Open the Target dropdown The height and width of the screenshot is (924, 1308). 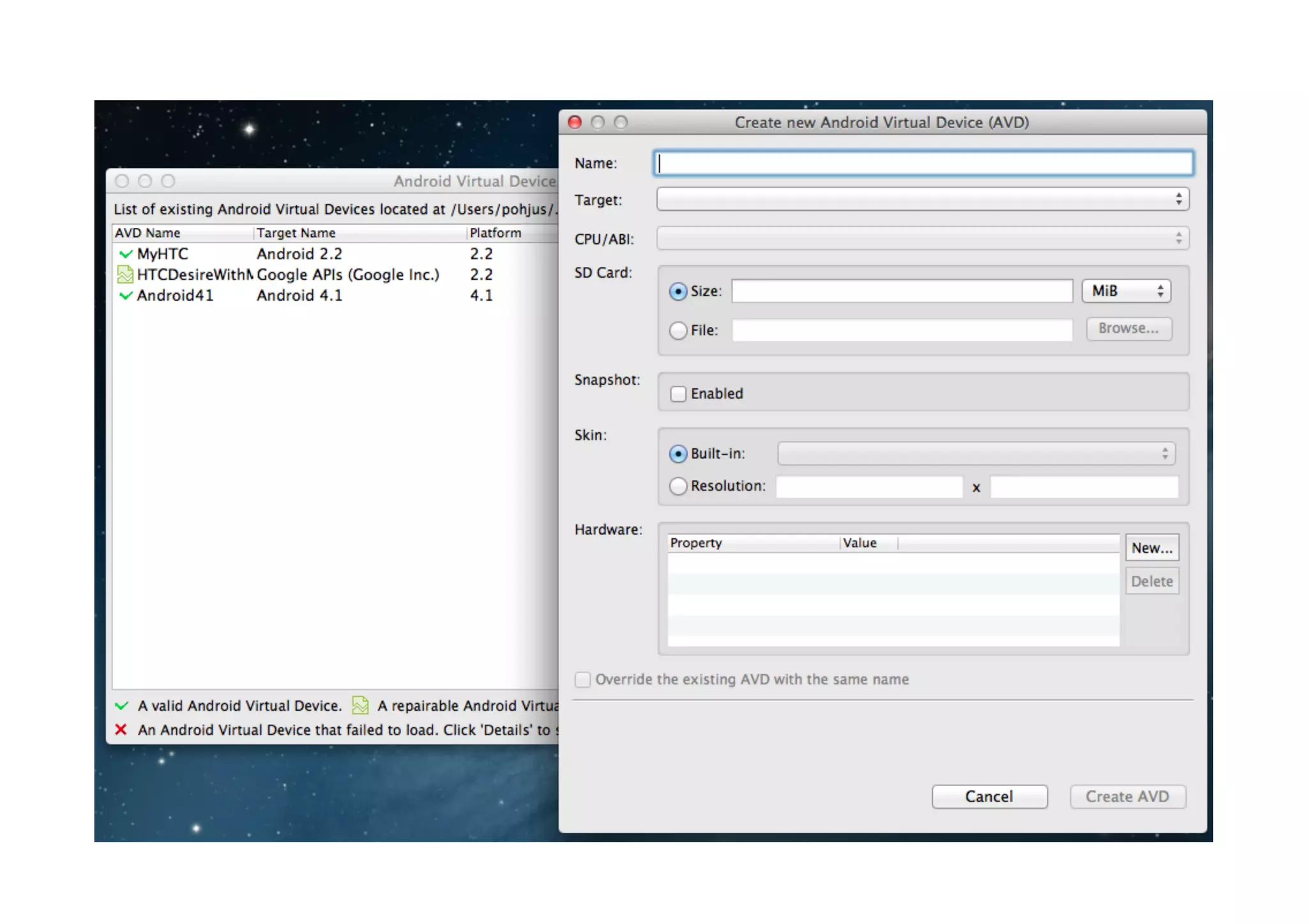922,200
